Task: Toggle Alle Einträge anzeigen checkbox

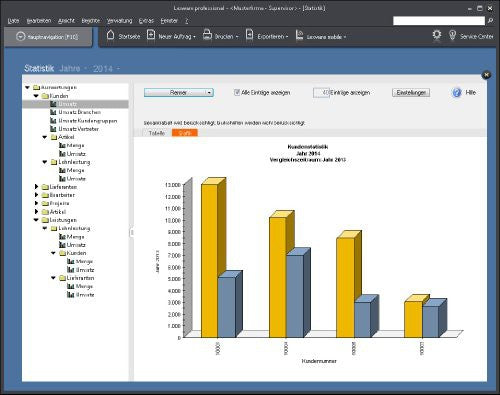Action: pos(237,92)
